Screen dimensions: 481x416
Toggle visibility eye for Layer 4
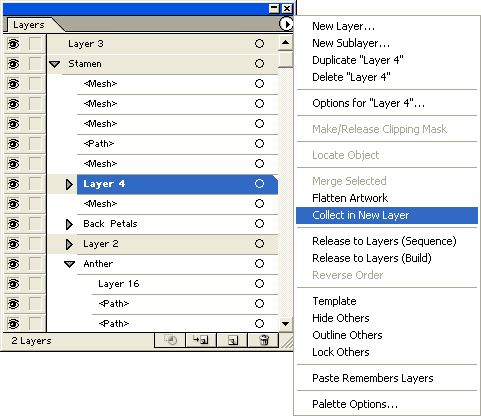tap(13, 184)
